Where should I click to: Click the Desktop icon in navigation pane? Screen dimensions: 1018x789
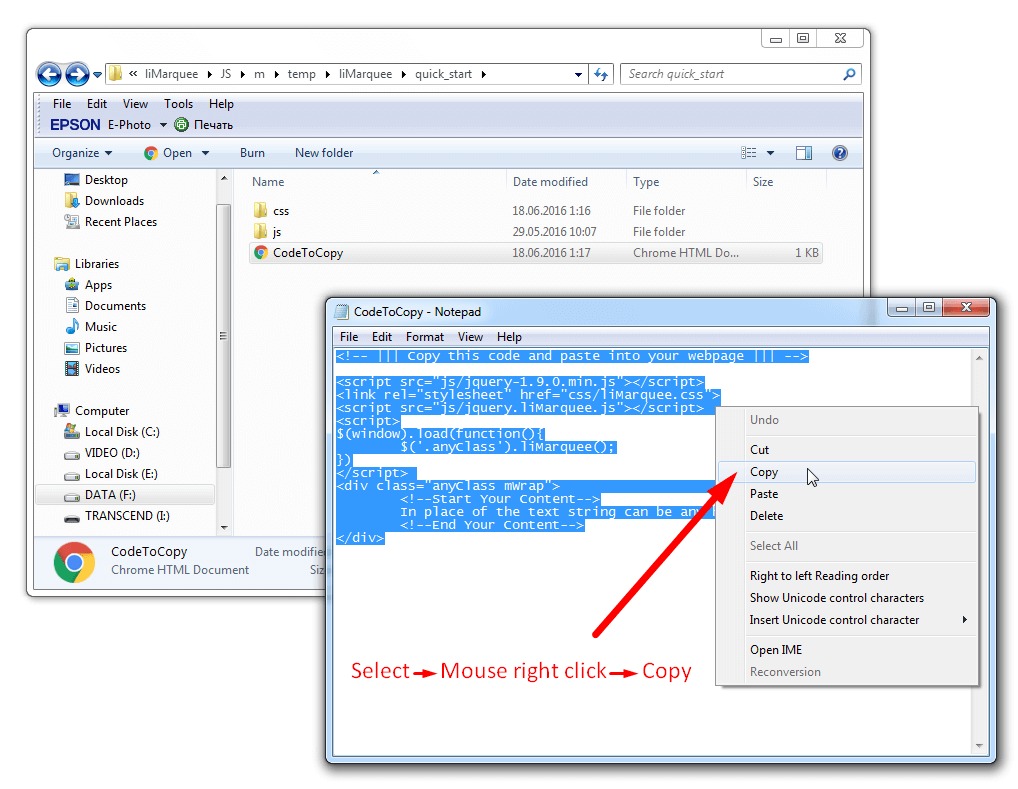coord(72,180)
